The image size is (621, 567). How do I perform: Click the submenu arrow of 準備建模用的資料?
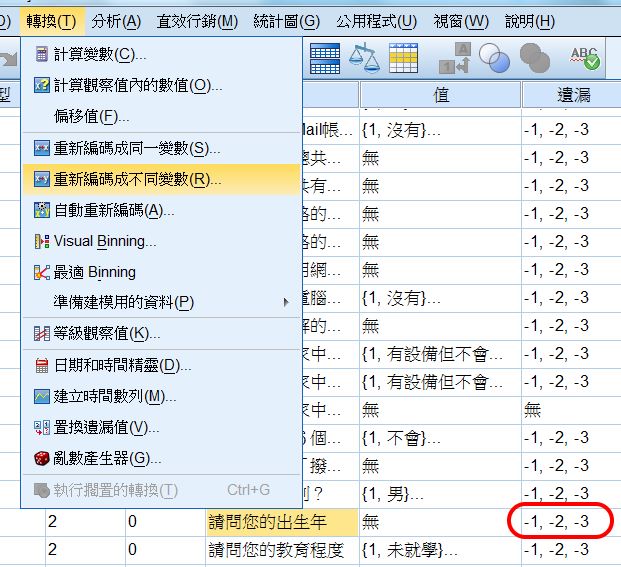click(x=286, y=303)
